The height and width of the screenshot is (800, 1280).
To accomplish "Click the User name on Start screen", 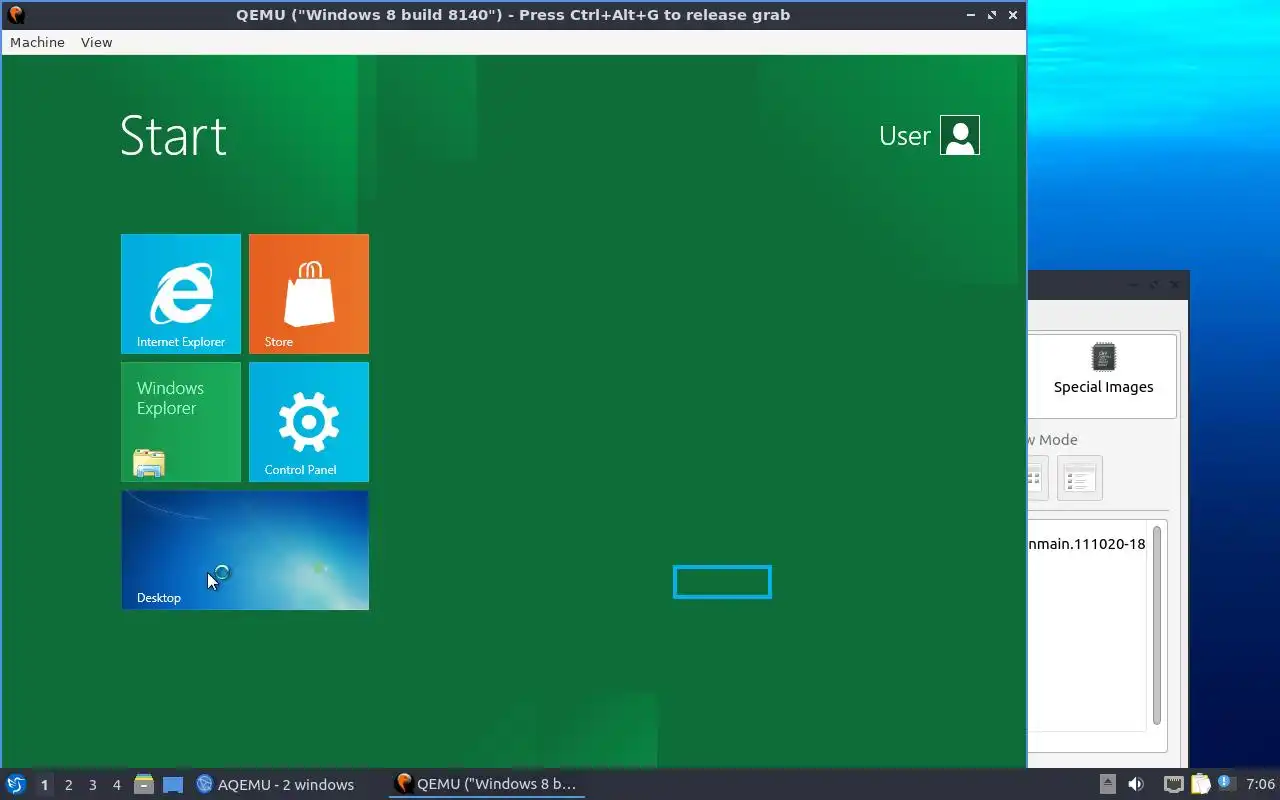I will (905, 136).
